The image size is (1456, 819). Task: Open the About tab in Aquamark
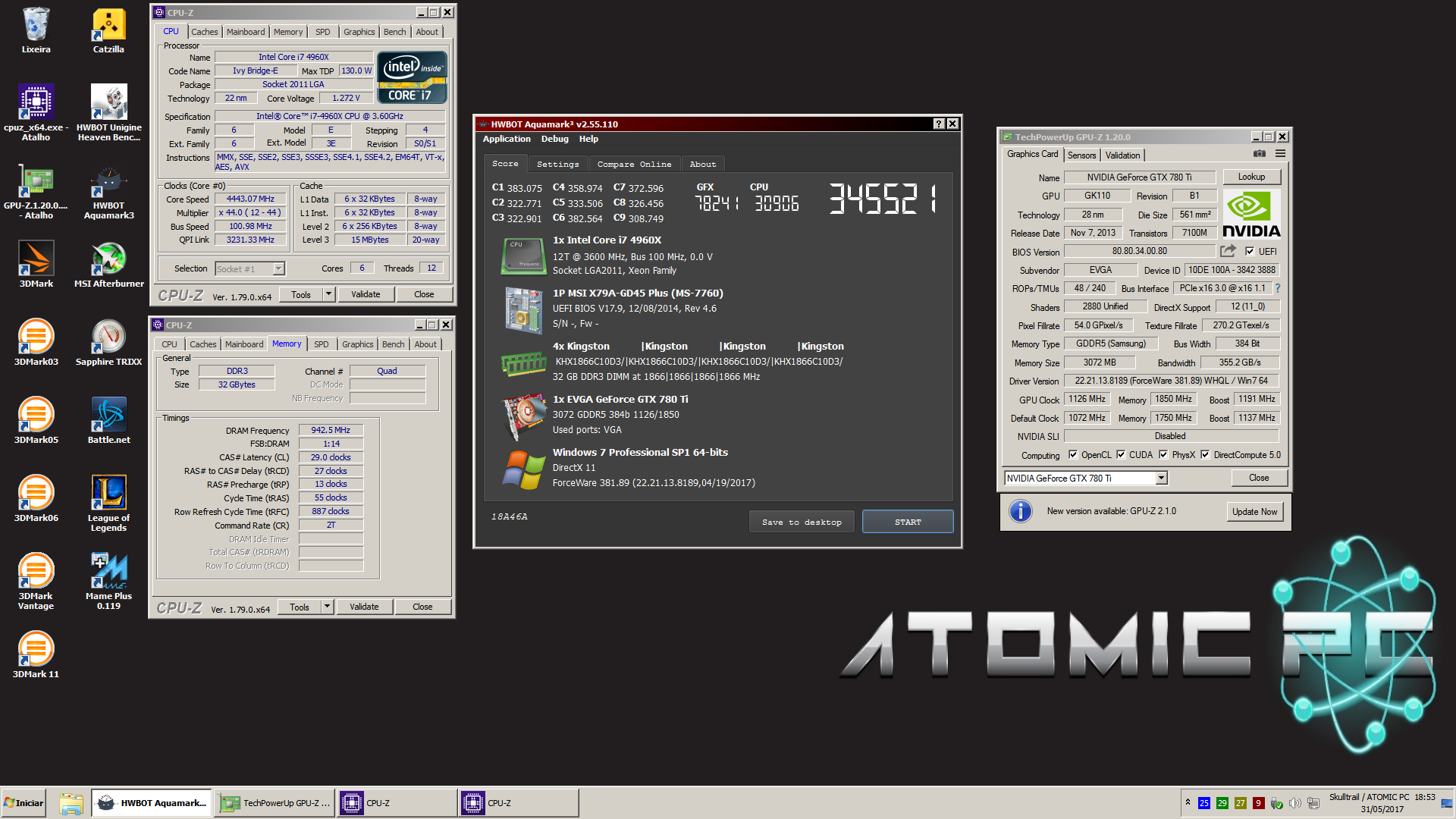(703, 164)
